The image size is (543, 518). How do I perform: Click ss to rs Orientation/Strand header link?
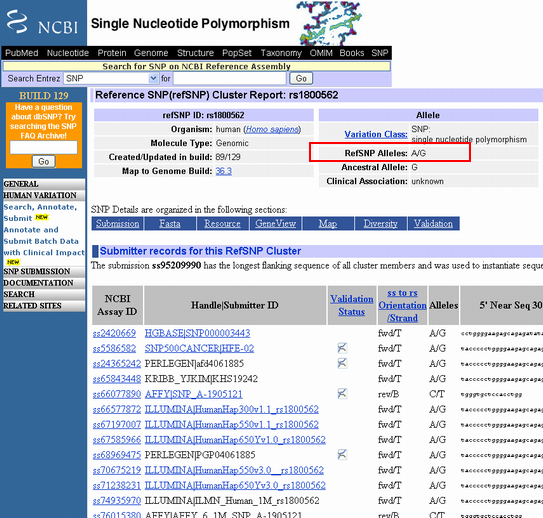point(402,305)
